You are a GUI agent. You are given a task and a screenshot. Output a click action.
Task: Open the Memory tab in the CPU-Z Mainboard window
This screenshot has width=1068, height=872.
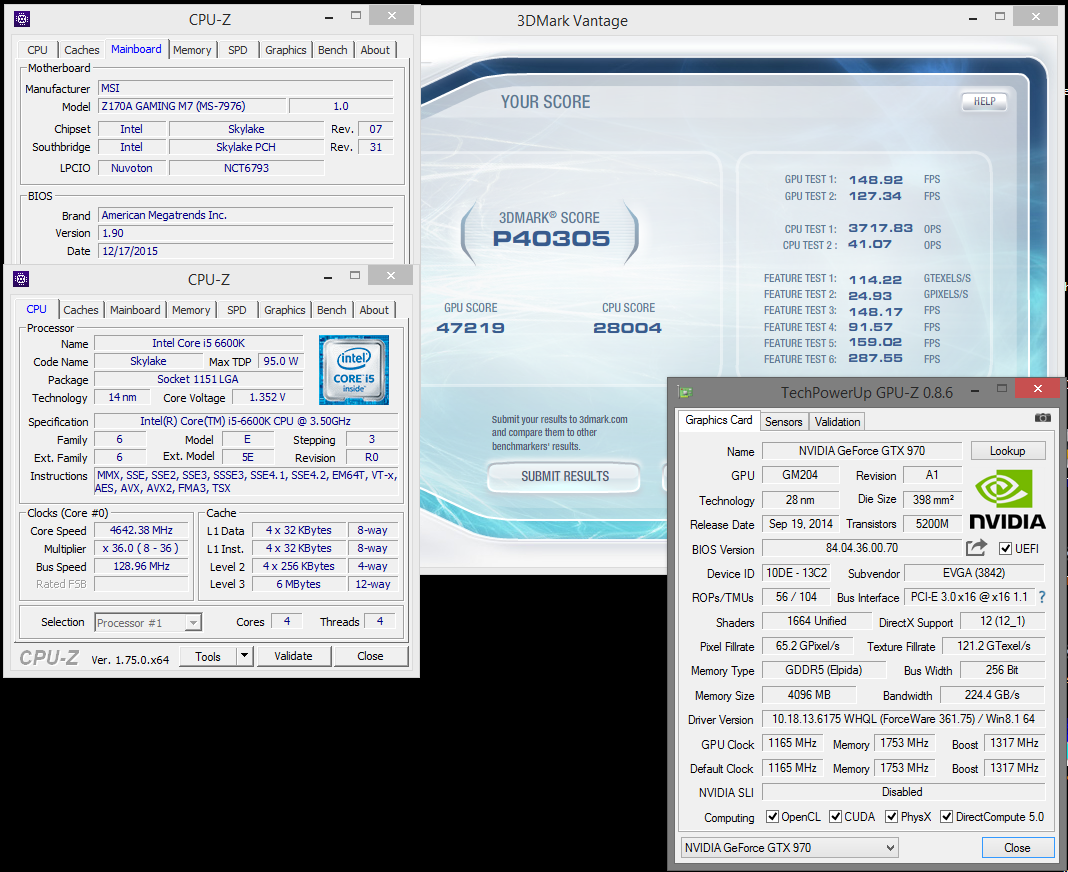pos(192,50)
